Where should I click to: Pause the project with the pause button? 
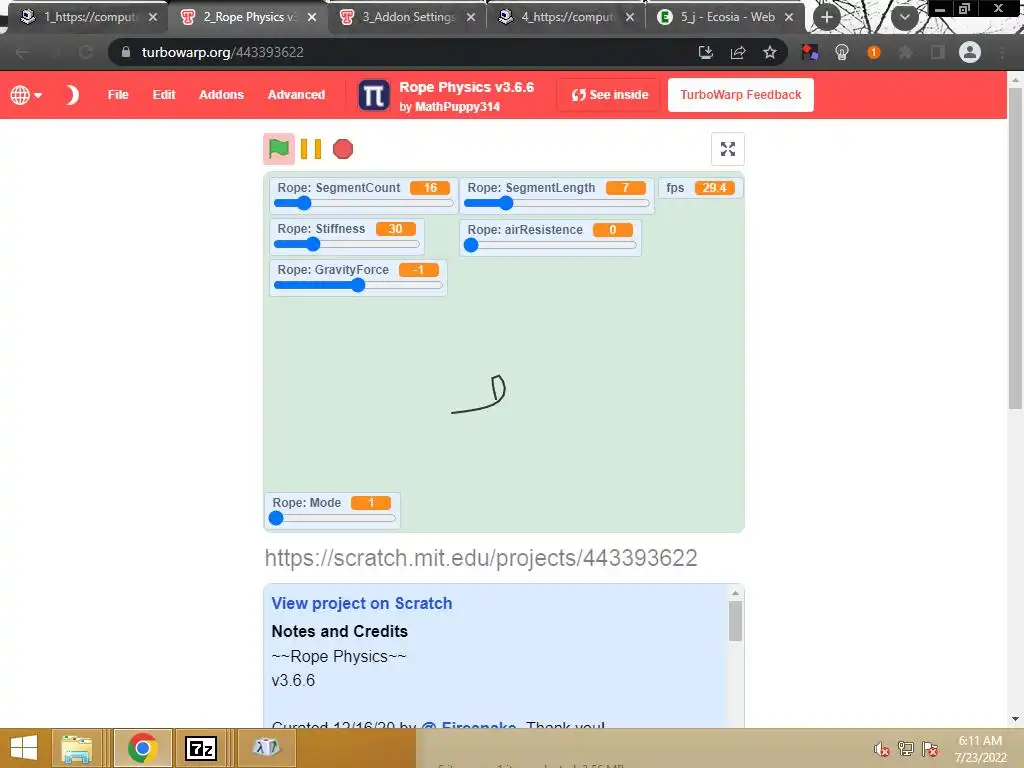coord(311,149)
